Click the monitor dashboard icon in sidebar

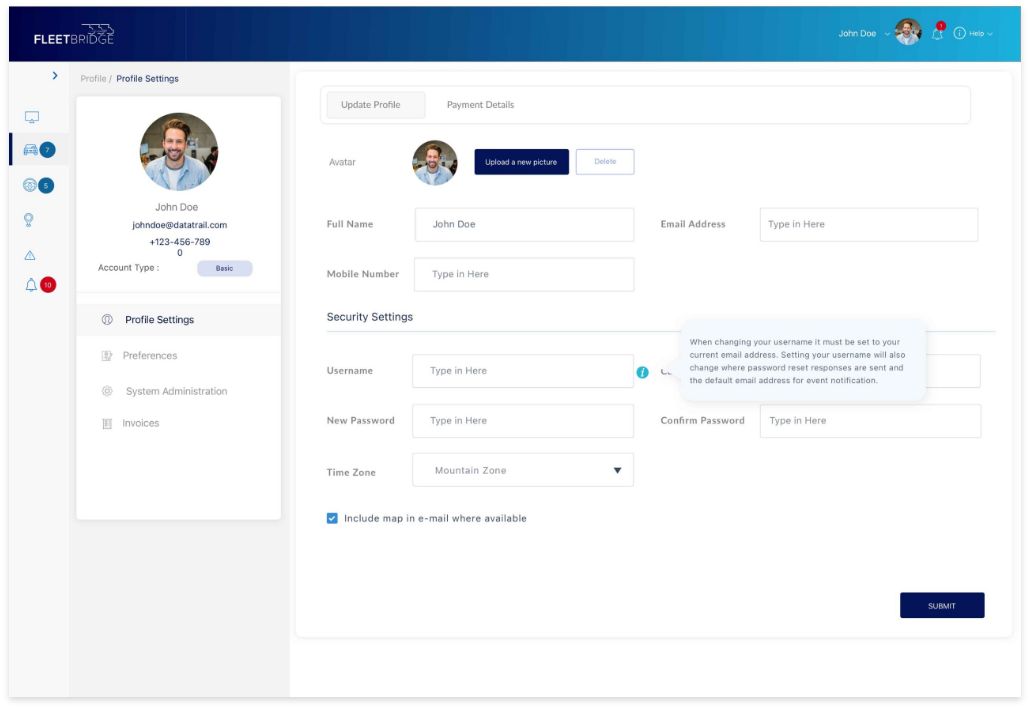(31, 118)
